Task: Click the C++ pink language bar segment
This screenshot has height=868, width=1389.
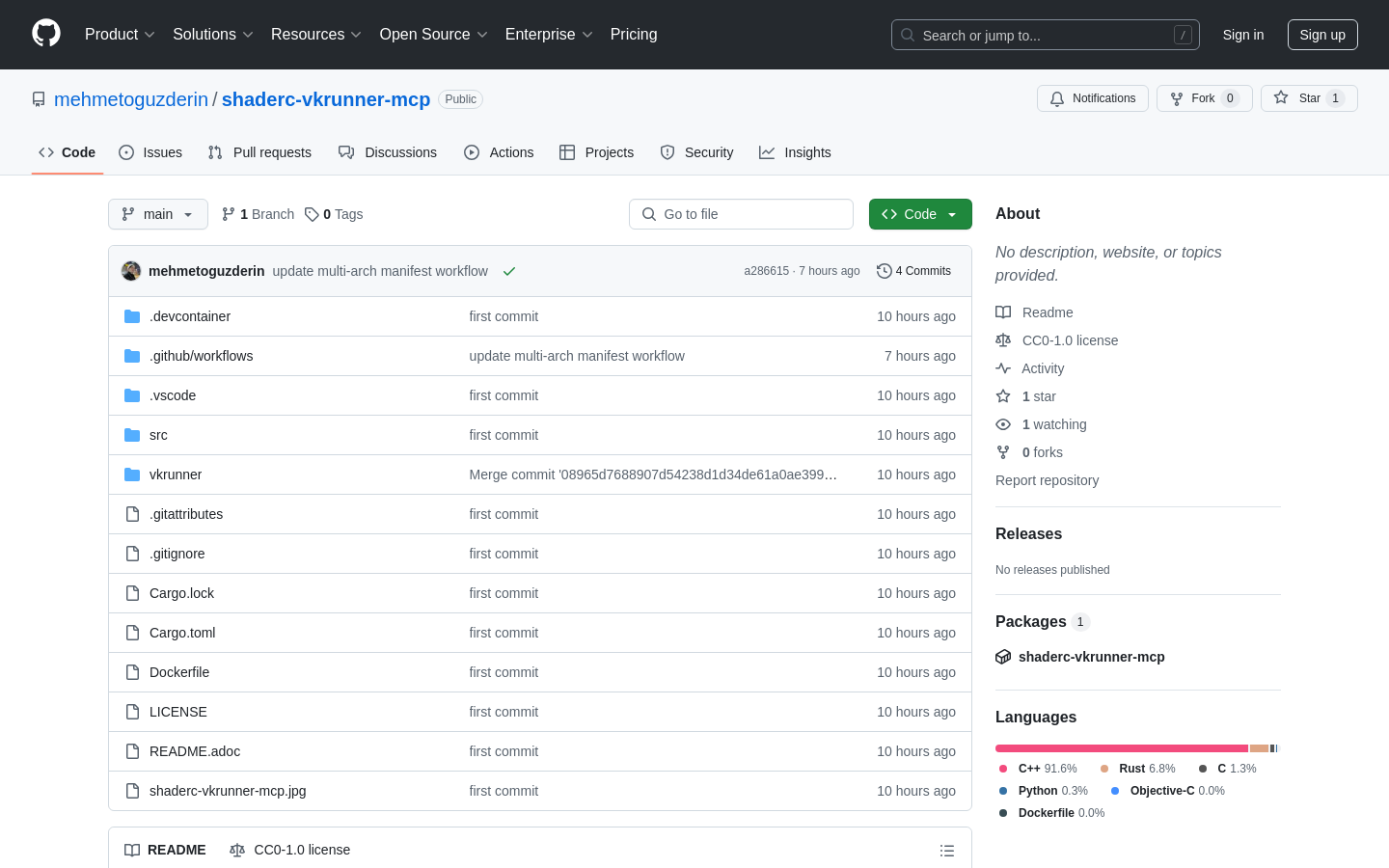Action: pyautogui.click(x=1122, y=748)
